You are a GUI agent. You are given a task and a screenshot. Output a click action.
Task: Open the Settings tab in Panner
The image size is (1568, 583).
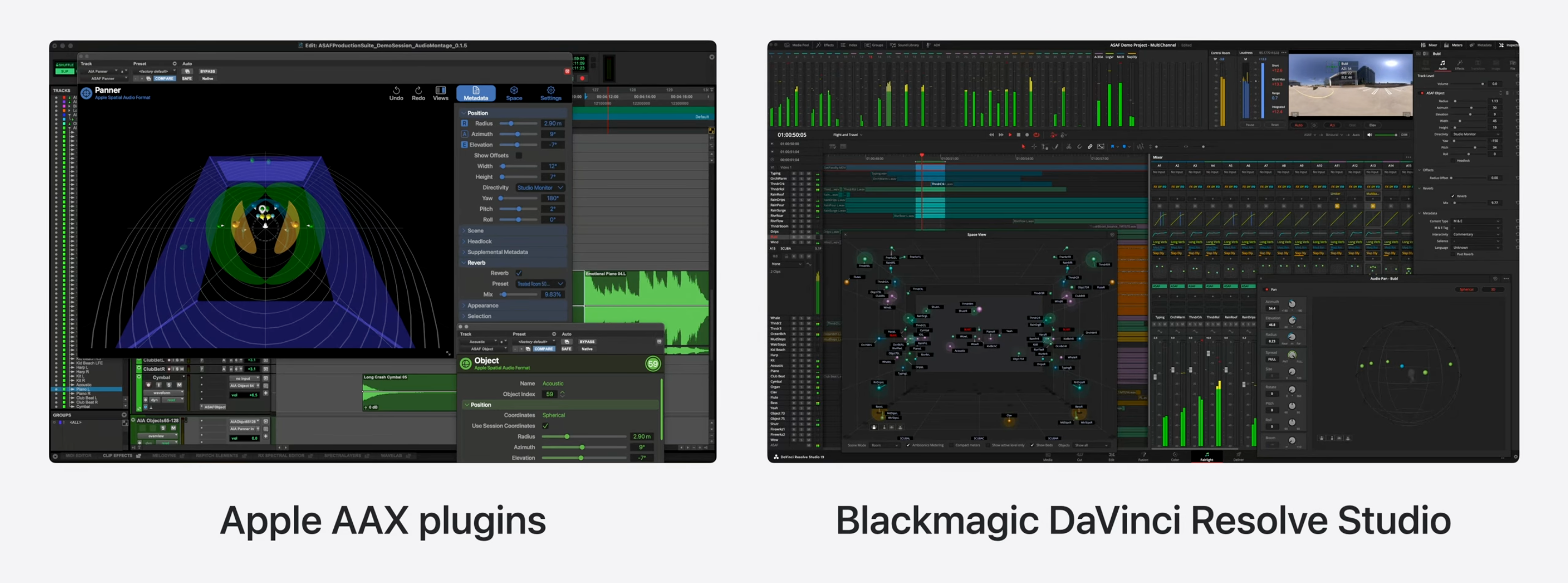550,93
